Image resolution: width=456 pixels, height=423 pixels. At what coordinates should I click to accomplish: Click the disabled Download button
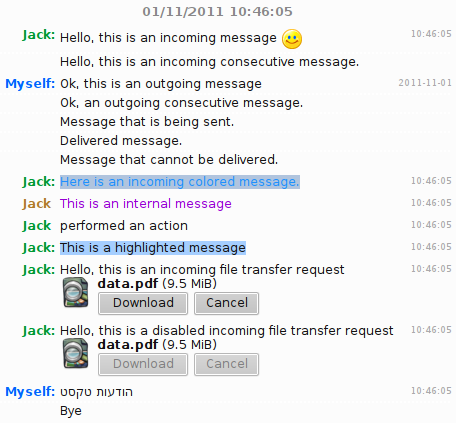(143, 364)
